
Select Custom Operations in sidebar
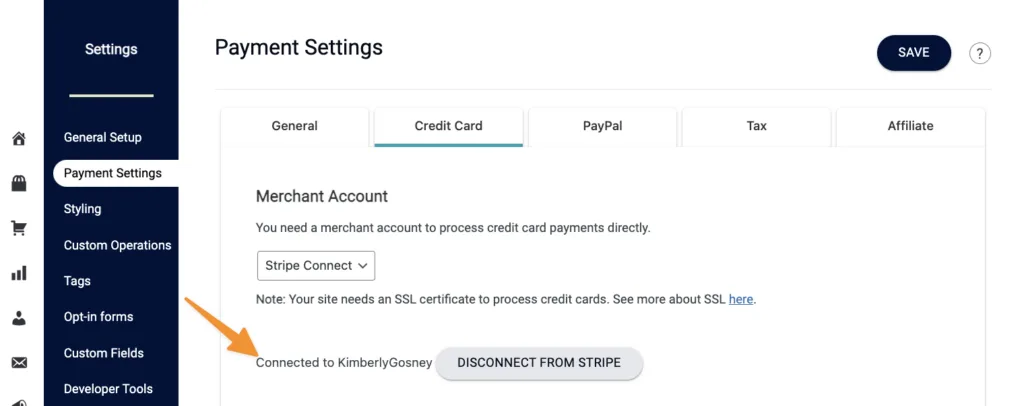118,245
